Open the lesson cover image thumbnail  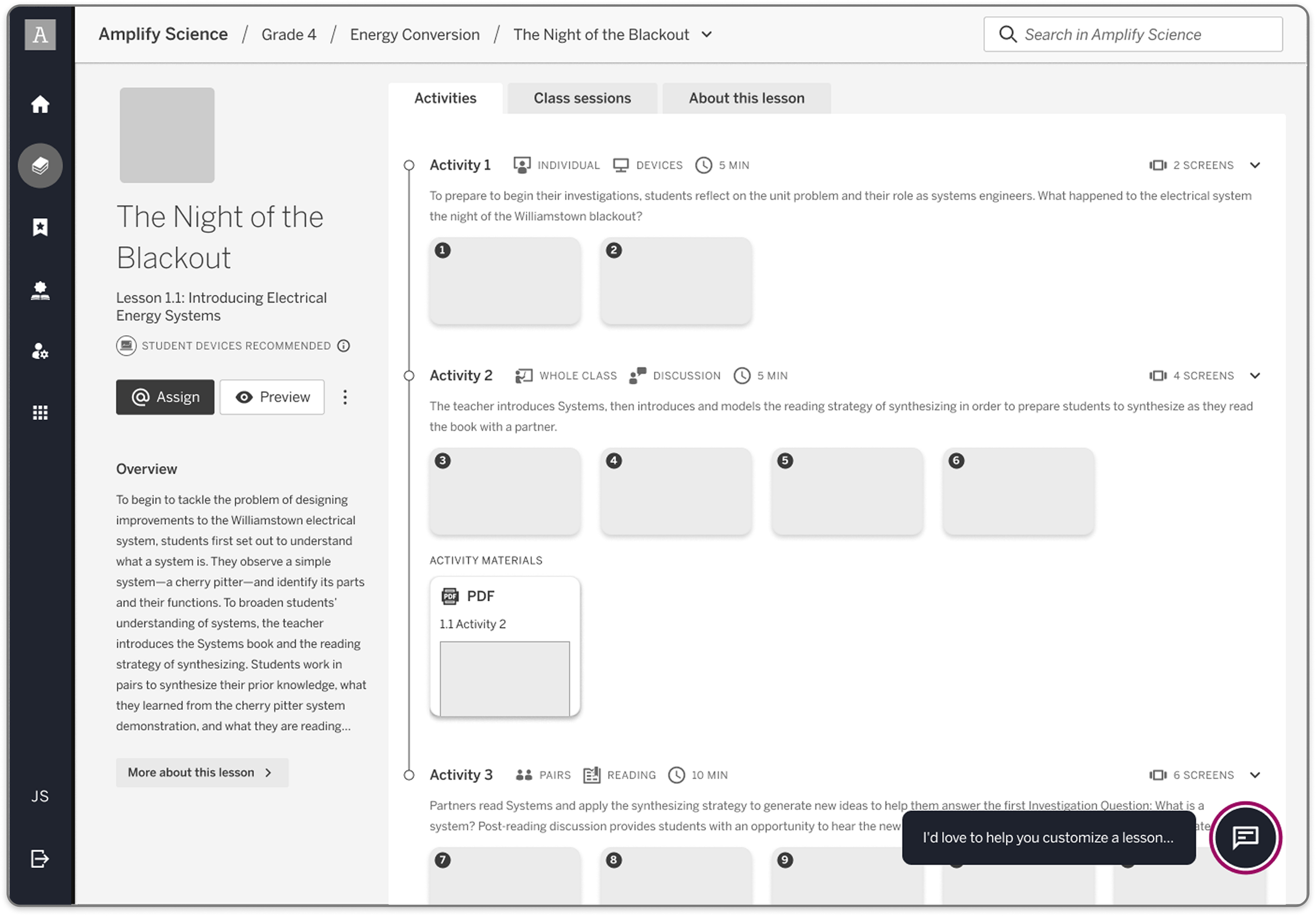point(167,135)
